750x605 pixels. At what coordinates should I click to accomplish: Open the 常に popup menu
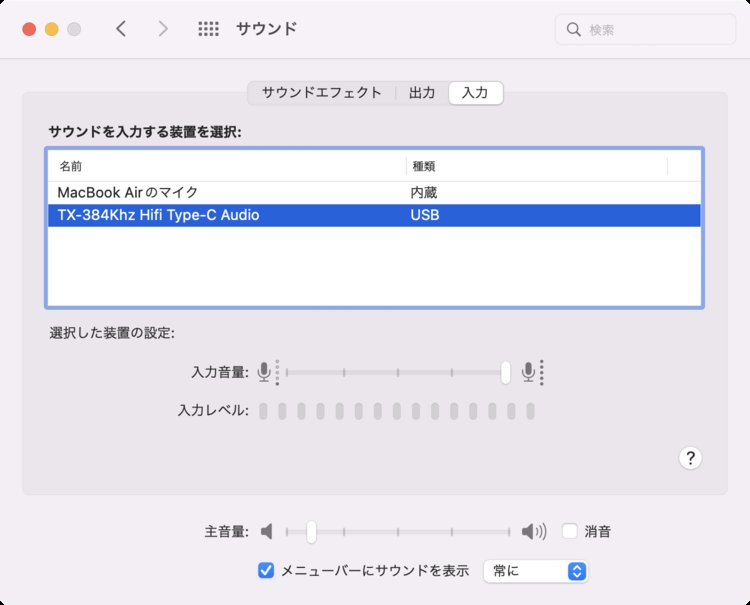coord(535,571)
